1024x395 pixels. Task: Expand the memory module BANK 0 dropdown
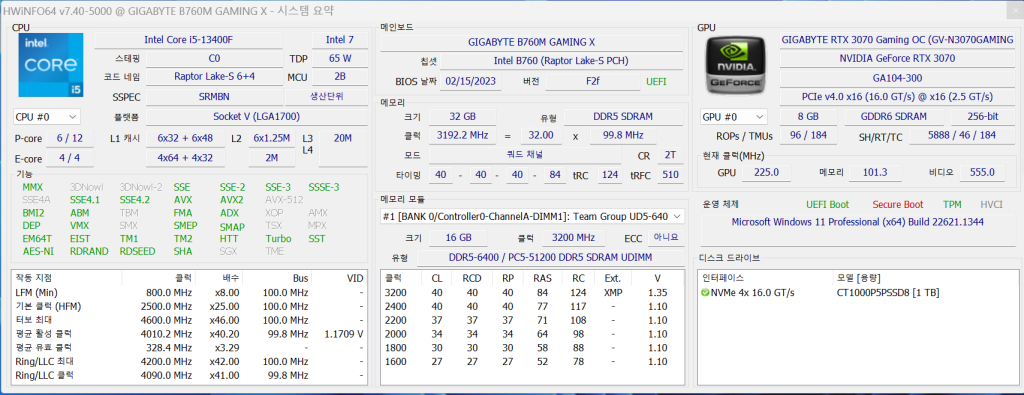tap(532, 216)
